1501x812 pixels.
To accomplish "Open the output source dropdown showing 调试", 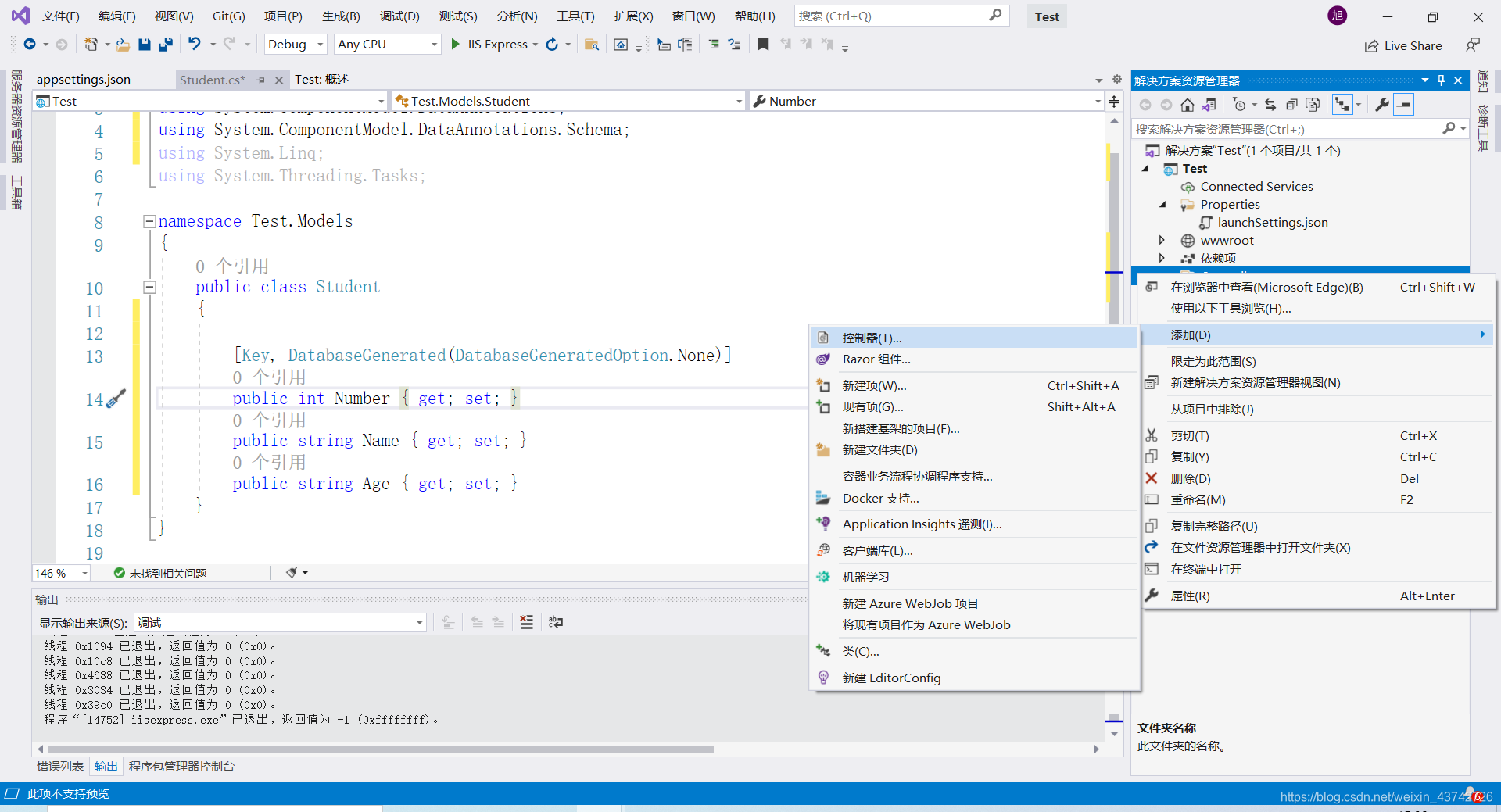I will (280, 623).
